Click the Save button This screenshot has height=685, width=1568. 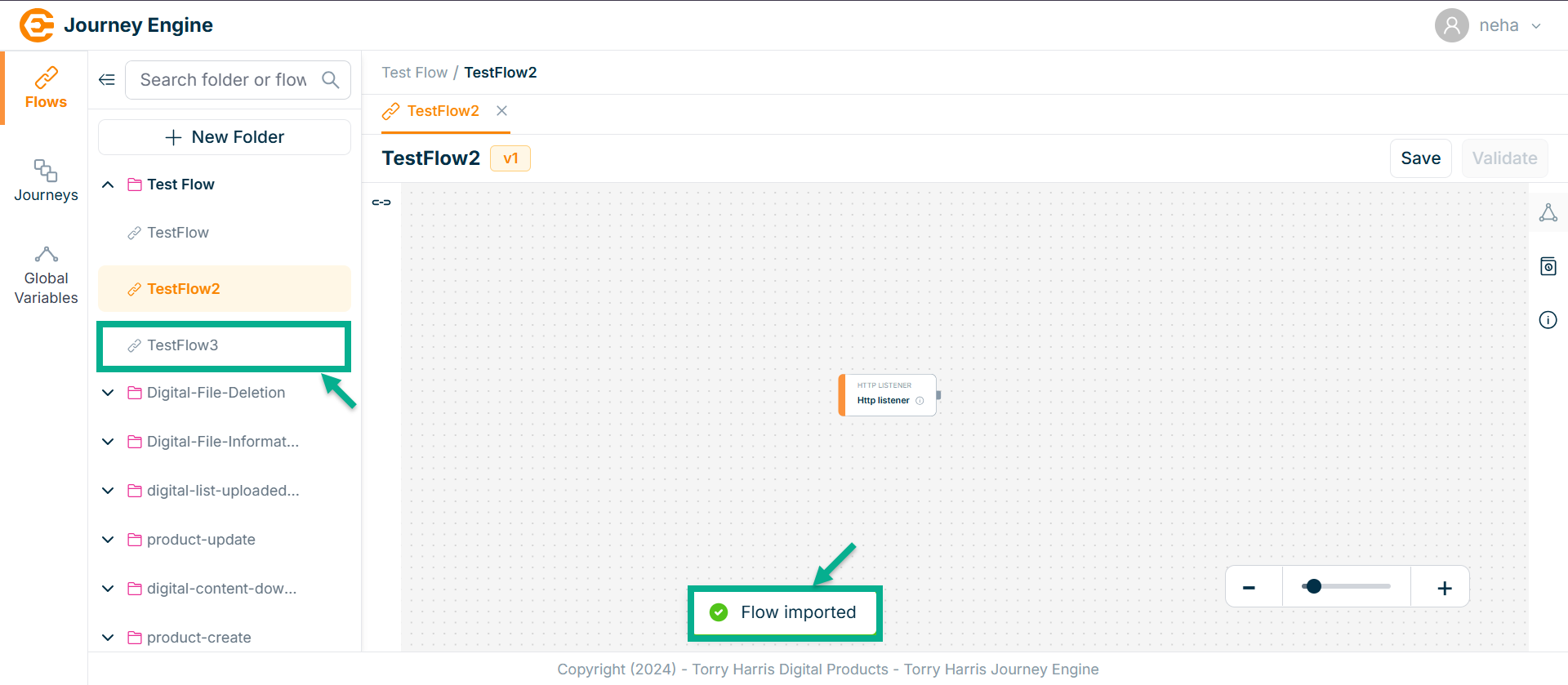point(1420,158)
